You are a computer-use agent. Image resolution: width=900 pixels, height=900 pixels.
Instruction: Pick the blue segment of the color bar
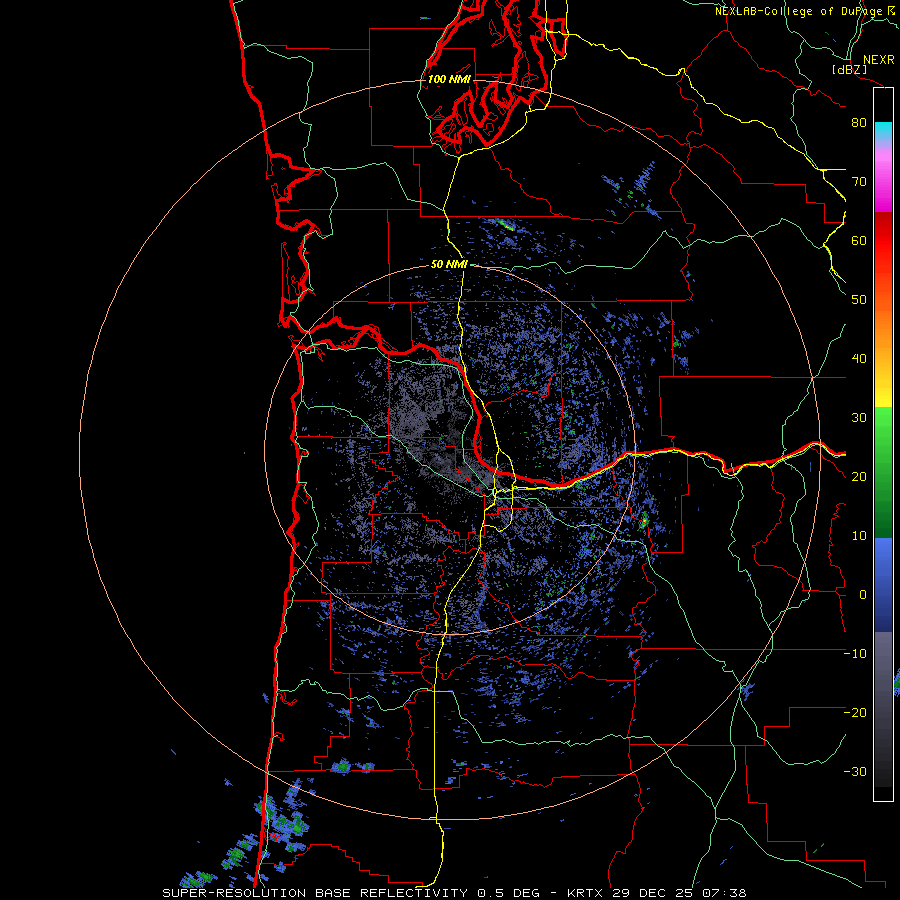point(883,585)
